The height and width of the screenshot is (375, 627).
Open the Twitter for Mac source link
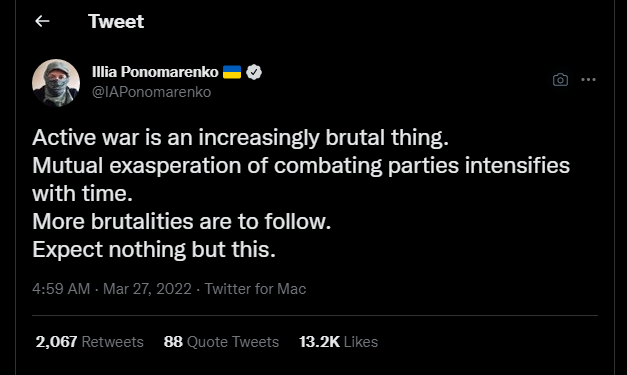click(255, 289)
